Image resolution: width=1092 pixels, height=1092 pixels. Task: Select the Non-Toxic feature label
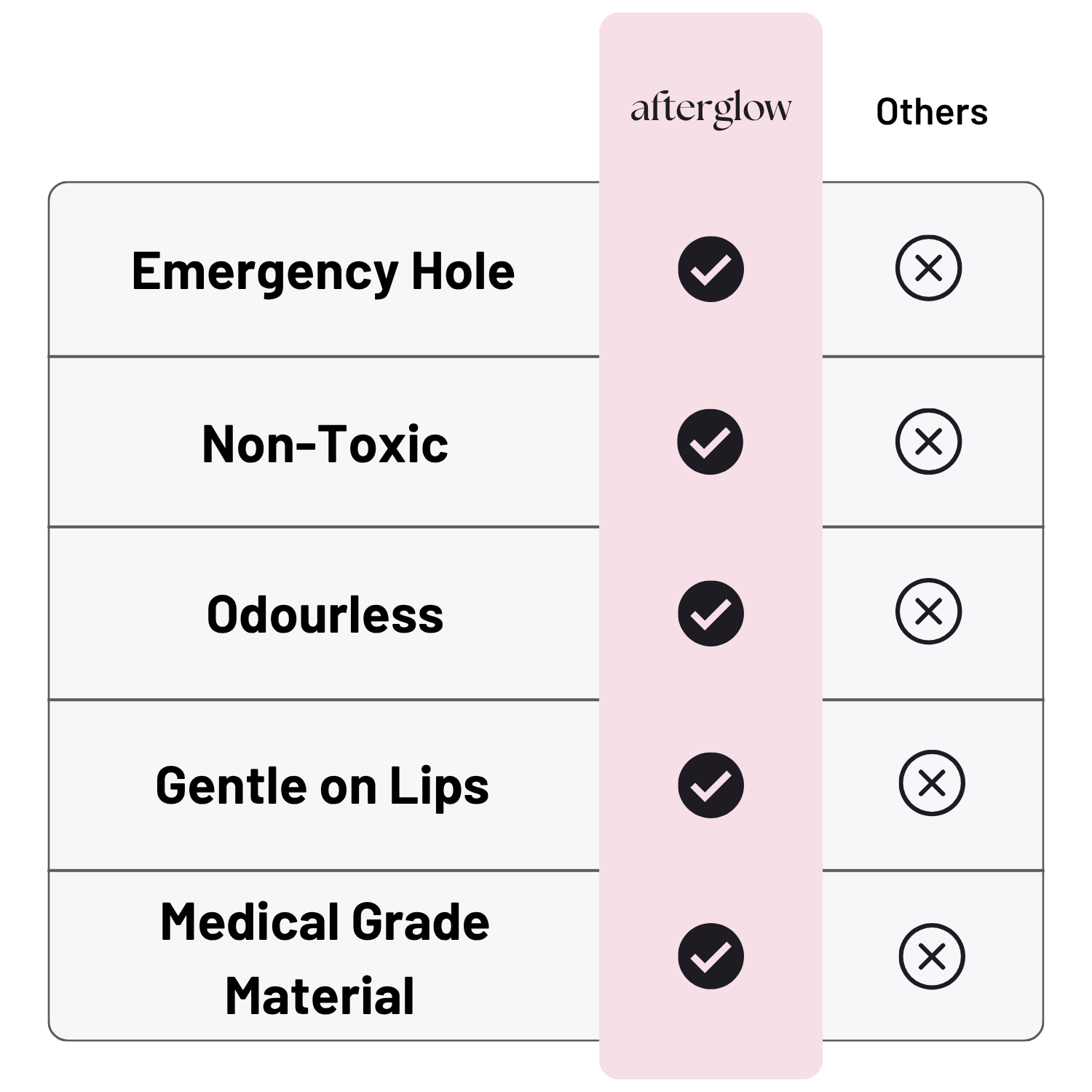point(325,444)
